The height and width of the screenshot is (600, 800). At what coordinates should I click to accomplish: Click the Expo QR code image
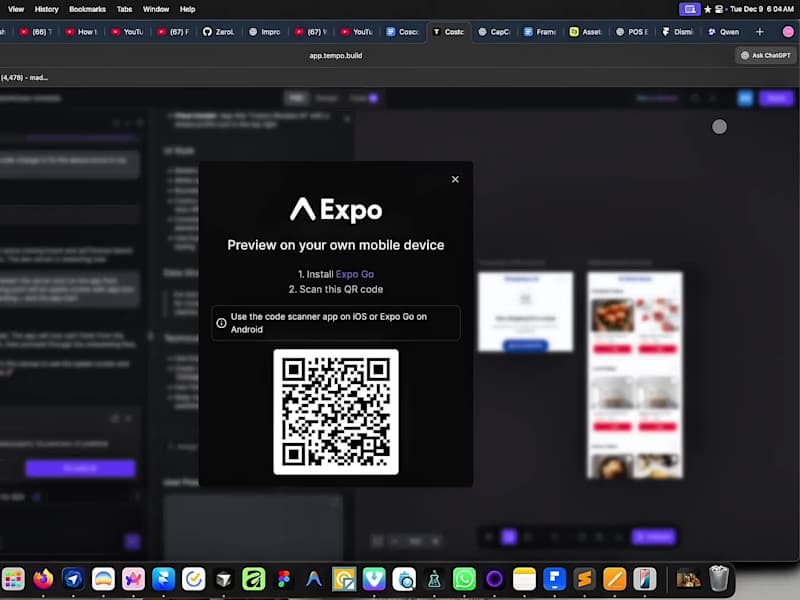[336, 412]
